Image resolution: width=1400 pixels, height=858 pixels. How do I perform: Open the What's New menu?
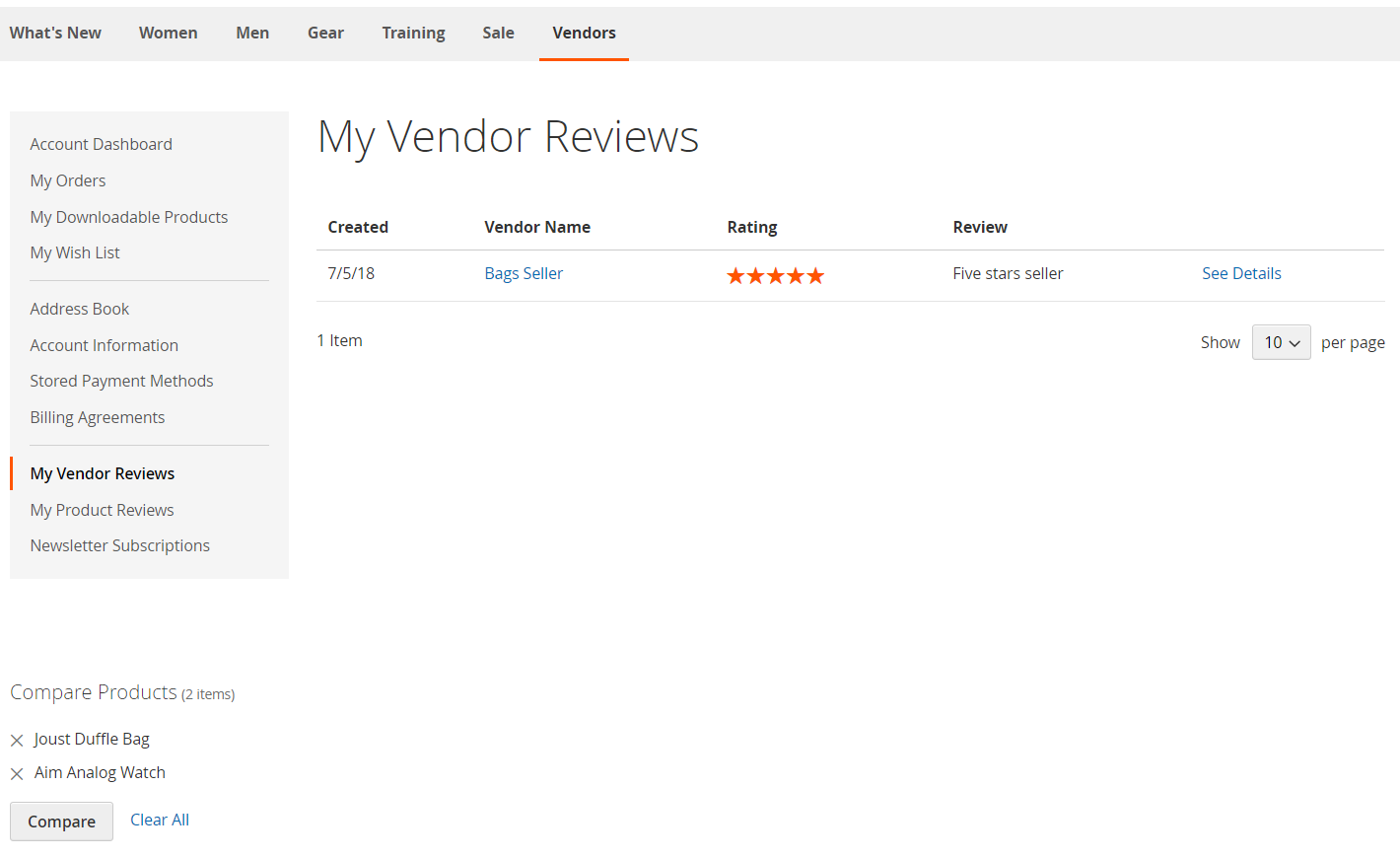point(55,33)
